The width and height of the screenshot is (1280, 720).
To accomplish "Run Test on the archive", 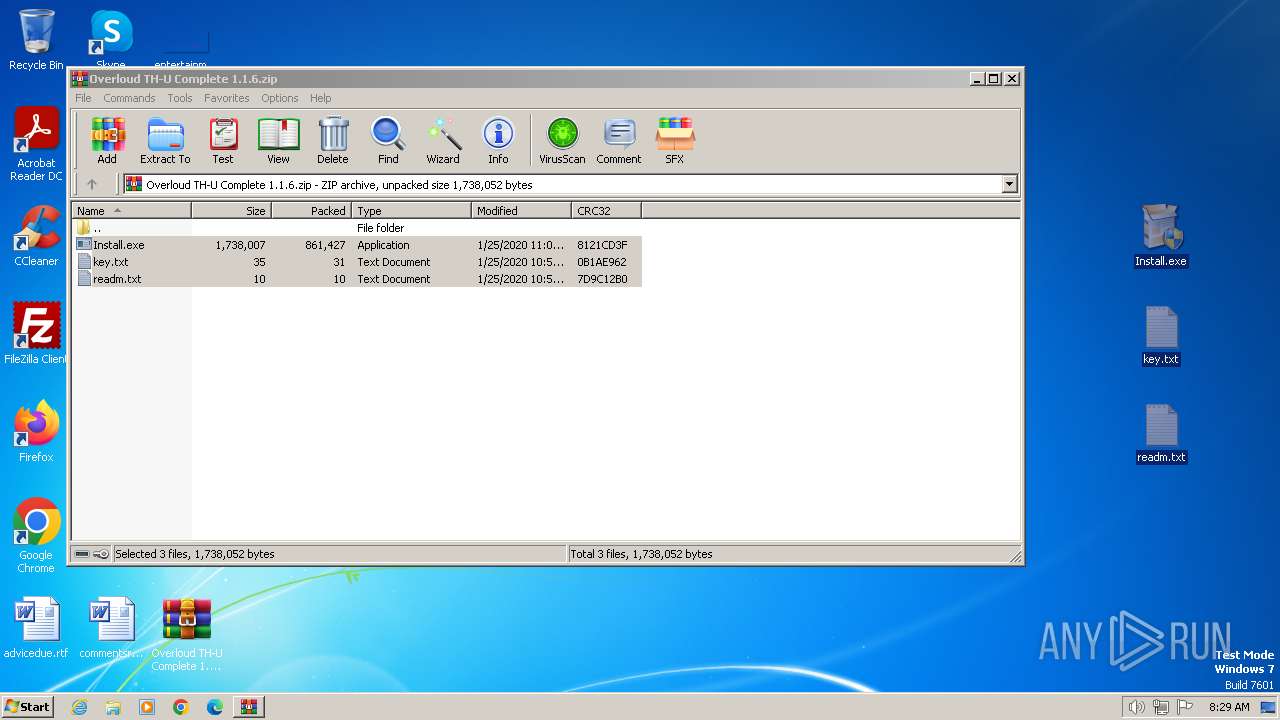I will click(223, 140).
